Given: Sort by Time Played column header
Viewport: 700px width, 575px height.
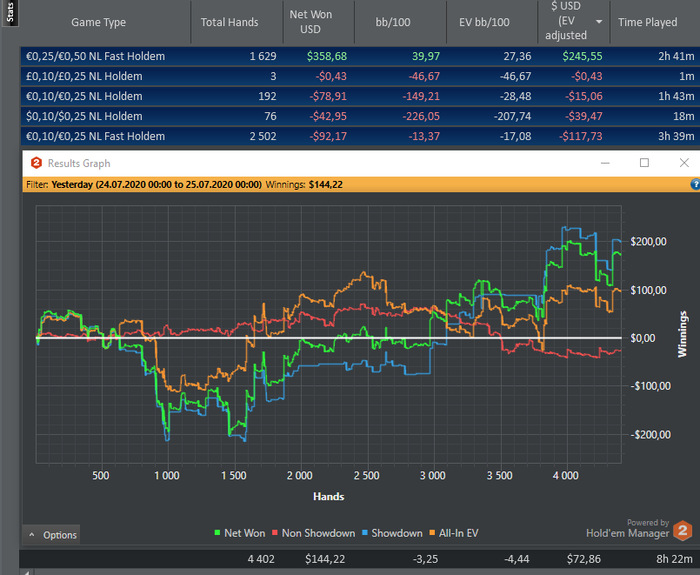Looking at the screenshot, I should [x=647, y=22].
